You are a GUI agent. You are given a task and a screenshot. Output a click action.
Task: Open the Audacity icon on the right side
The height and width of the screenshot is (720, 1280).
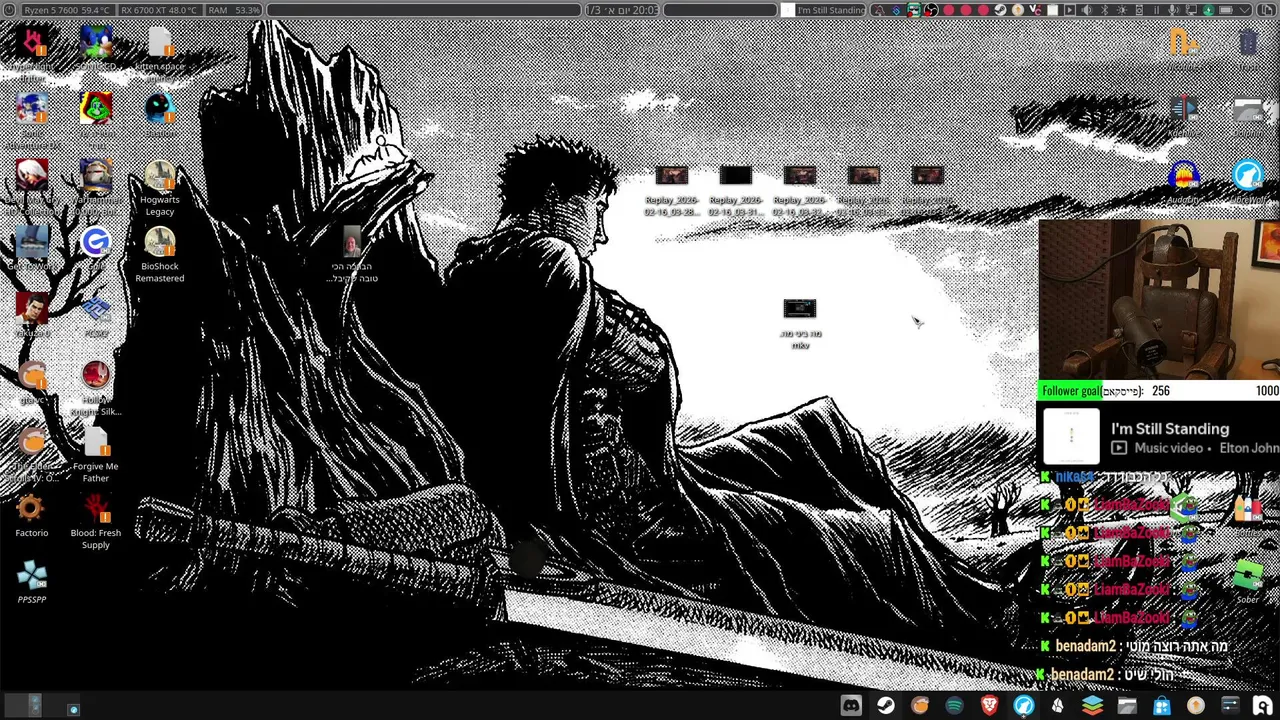1184,175
